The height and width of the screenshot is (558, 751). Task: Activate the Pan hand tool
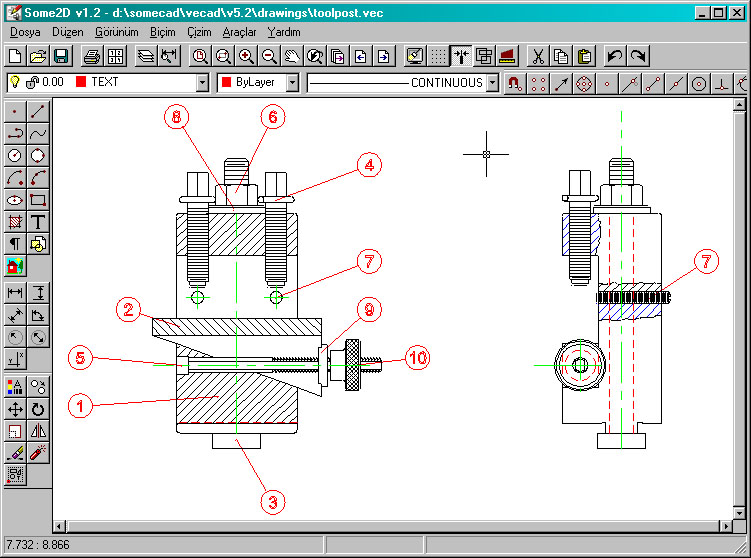pos(292,56)
